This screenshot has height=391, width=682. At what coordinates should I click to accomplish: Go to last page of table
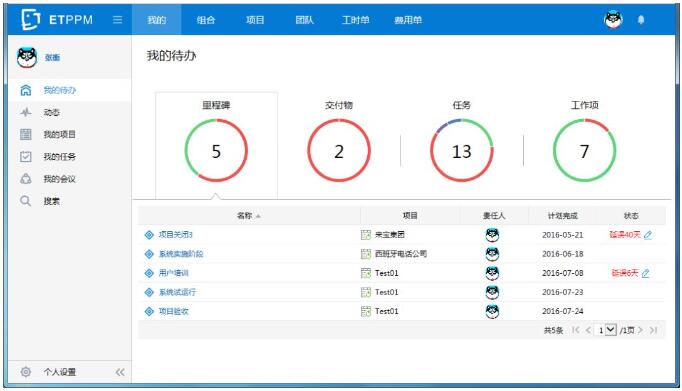(x=653, y=330)
